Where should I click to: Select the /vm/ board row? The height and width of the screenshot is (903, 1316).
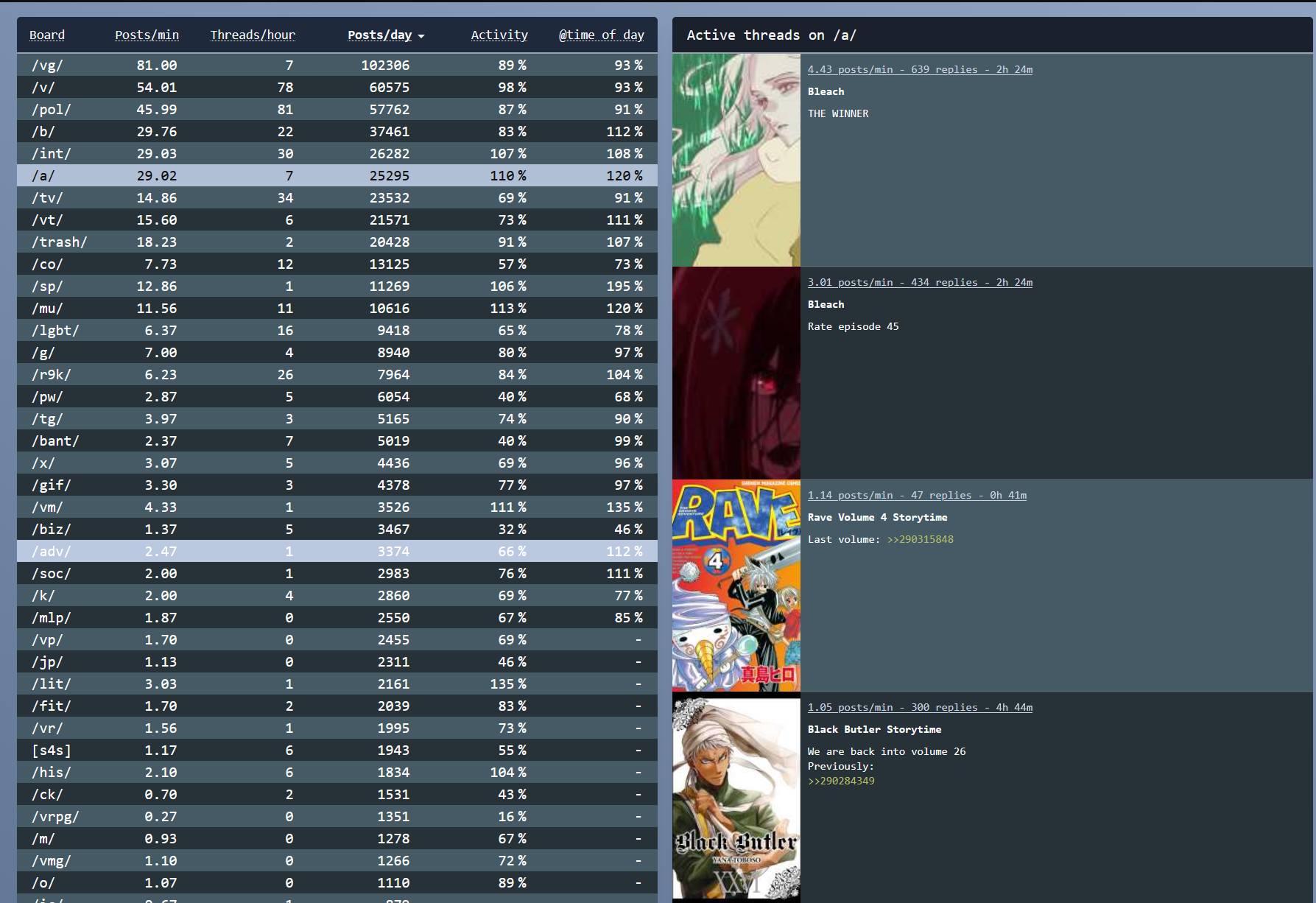pyautogui.click(x=337, y=507)
